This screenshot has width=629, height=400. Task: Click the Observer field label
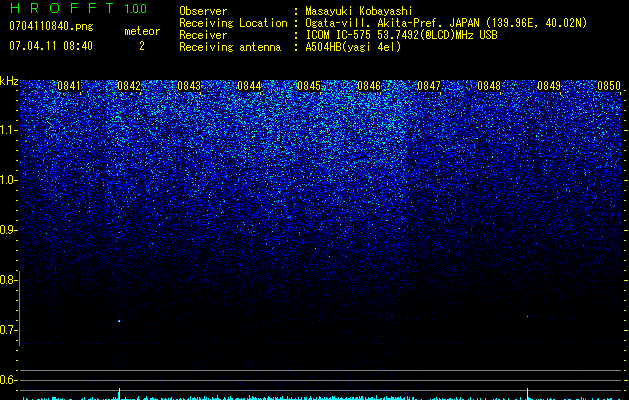[203, 11]
